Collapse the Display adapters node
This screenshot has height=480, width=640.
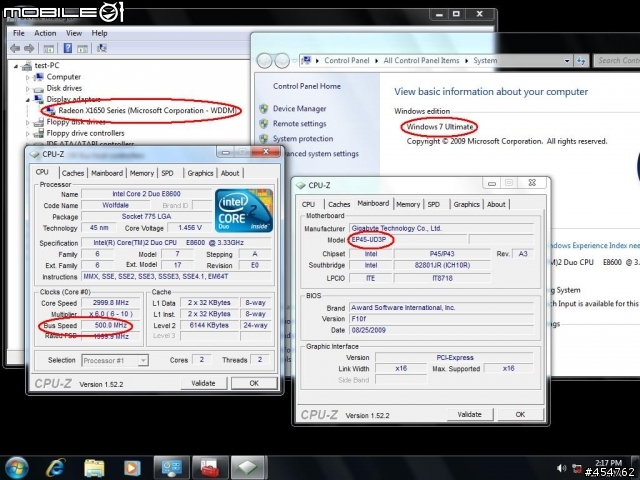click(27, 99)
